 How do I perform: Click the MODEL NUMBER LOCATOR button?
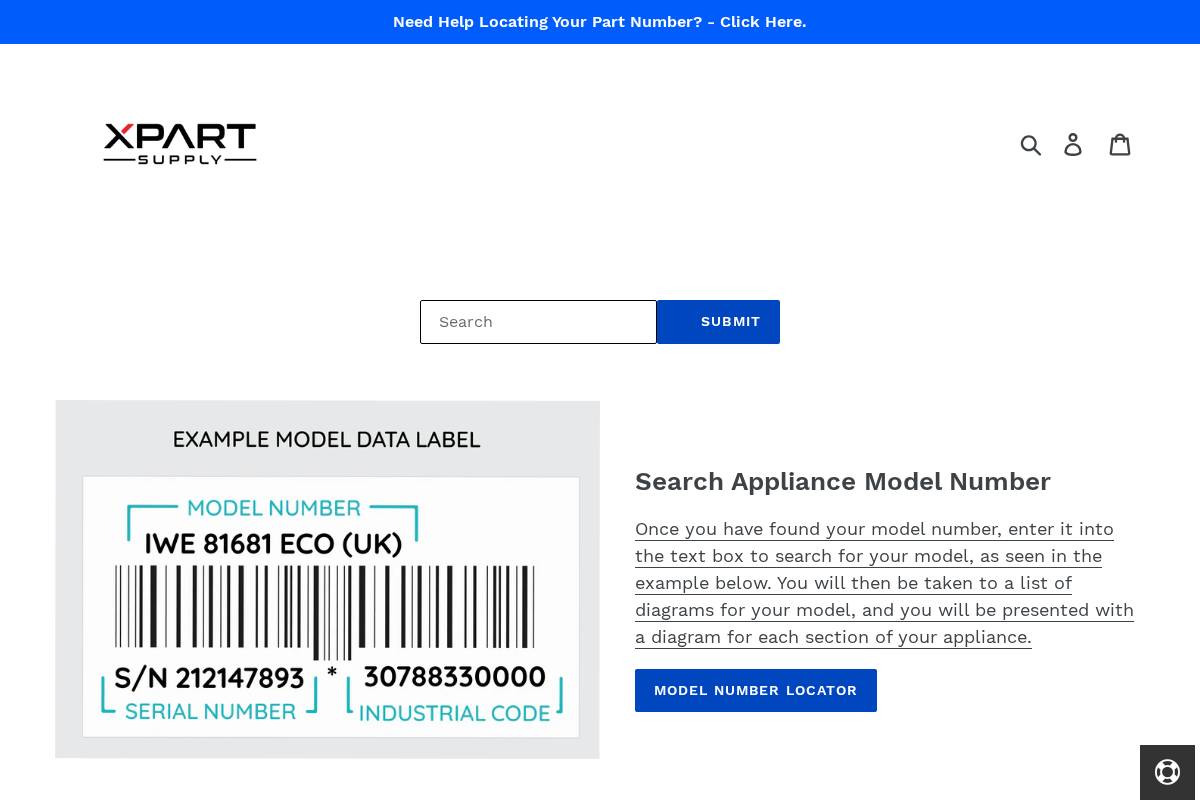(x=755, y=690)
